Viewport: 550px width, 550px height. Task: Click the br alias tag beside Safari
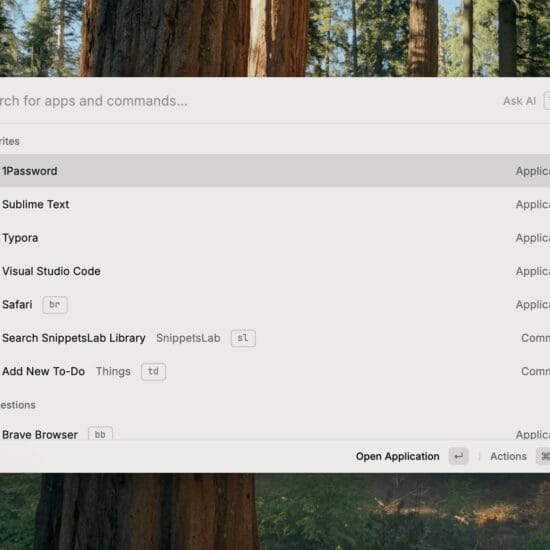pos(55,304)
